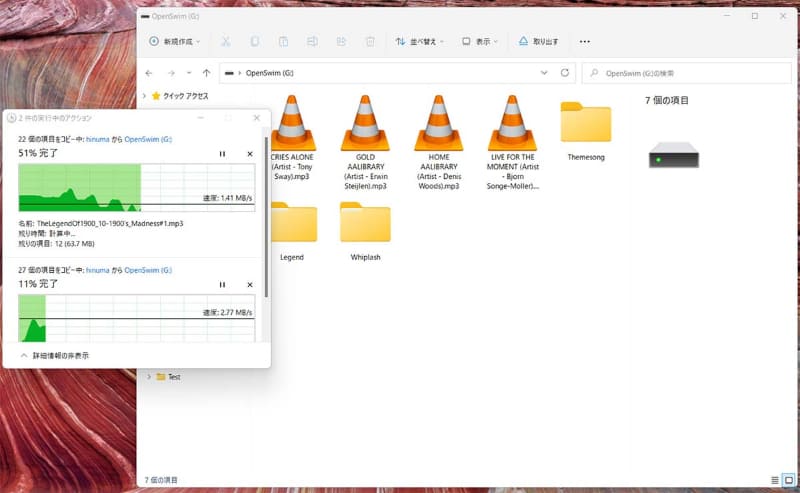The height and width of the screenshot is (493, 800).
Task: Select the Test folder in navigation pane
Action: pyautogui.click(x=169, y=377)
